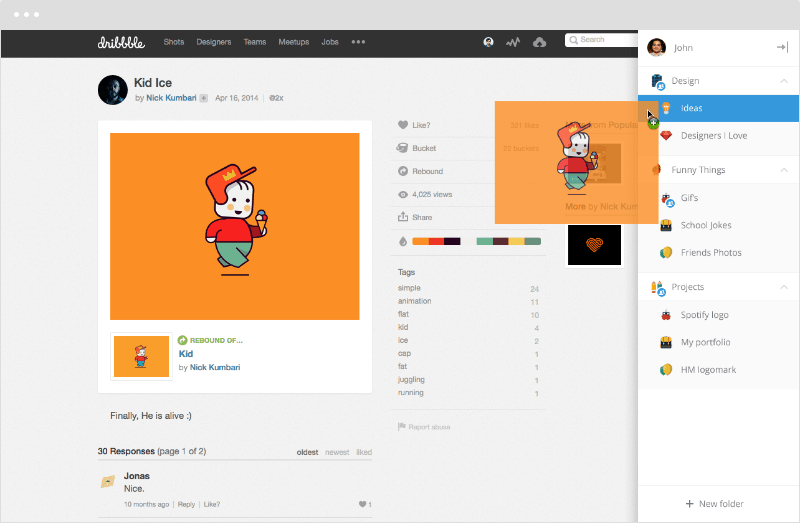Screen dimensions: 800x523
Task: Click the New folder button
Action: (x=714, y=504)
